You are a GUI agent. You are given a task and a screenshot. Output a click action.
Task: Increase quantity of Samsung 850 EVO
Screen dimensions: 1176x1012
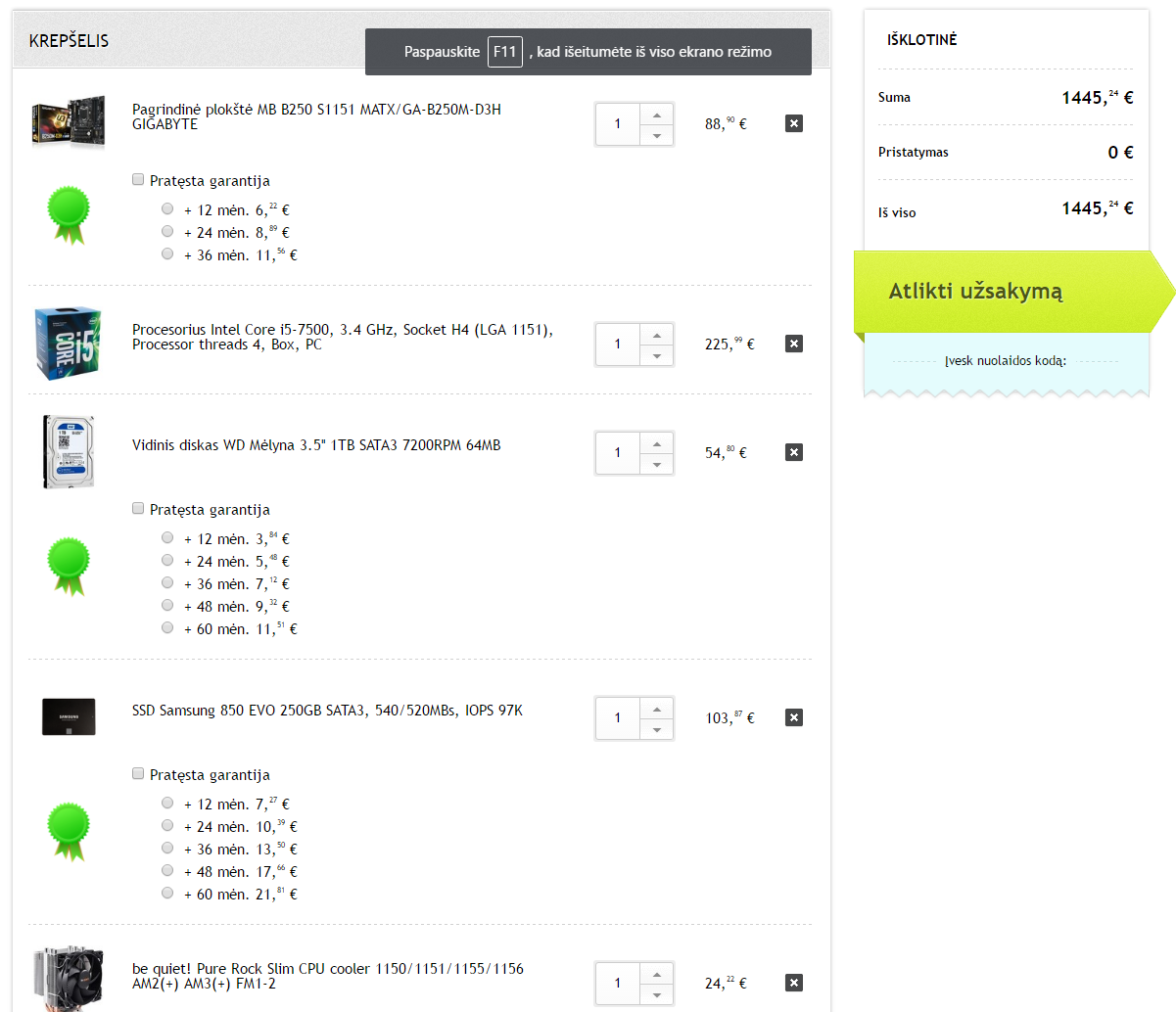point(657,707)
